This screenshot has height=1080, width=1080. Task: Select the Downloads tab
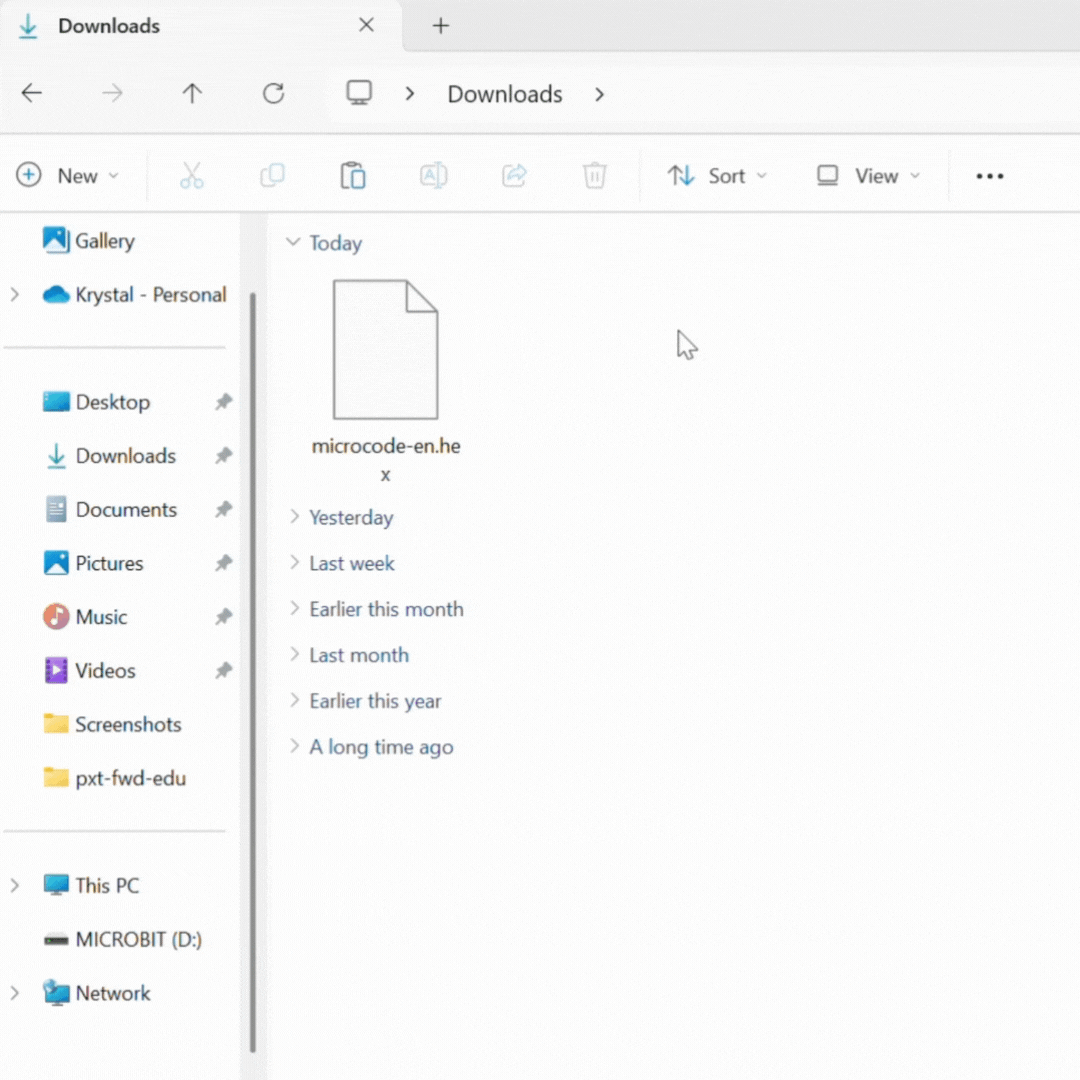point(200,26)
